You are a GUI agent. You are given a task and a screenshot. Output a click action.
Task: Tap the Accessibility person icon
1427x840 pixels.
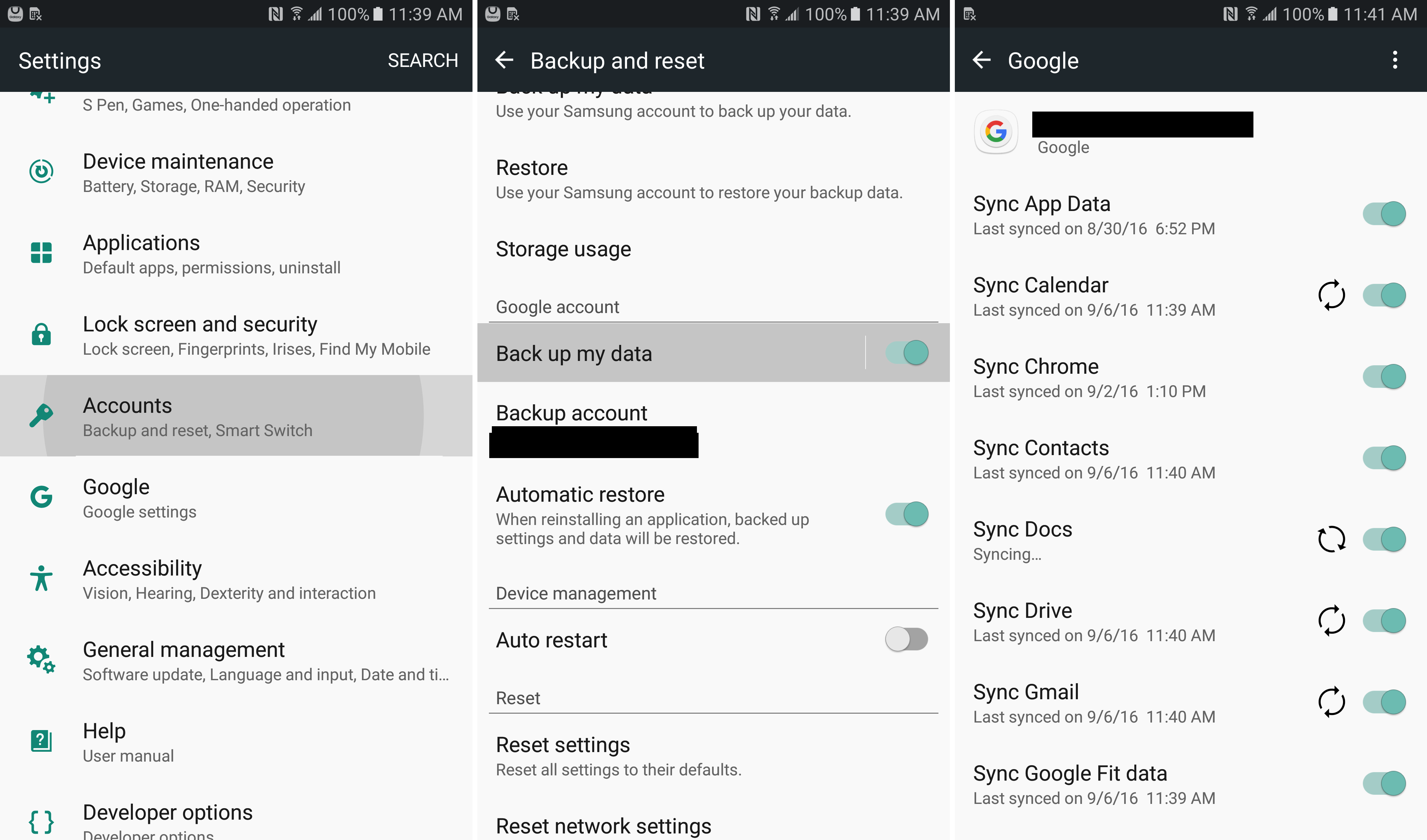click(x=41, y=578)
